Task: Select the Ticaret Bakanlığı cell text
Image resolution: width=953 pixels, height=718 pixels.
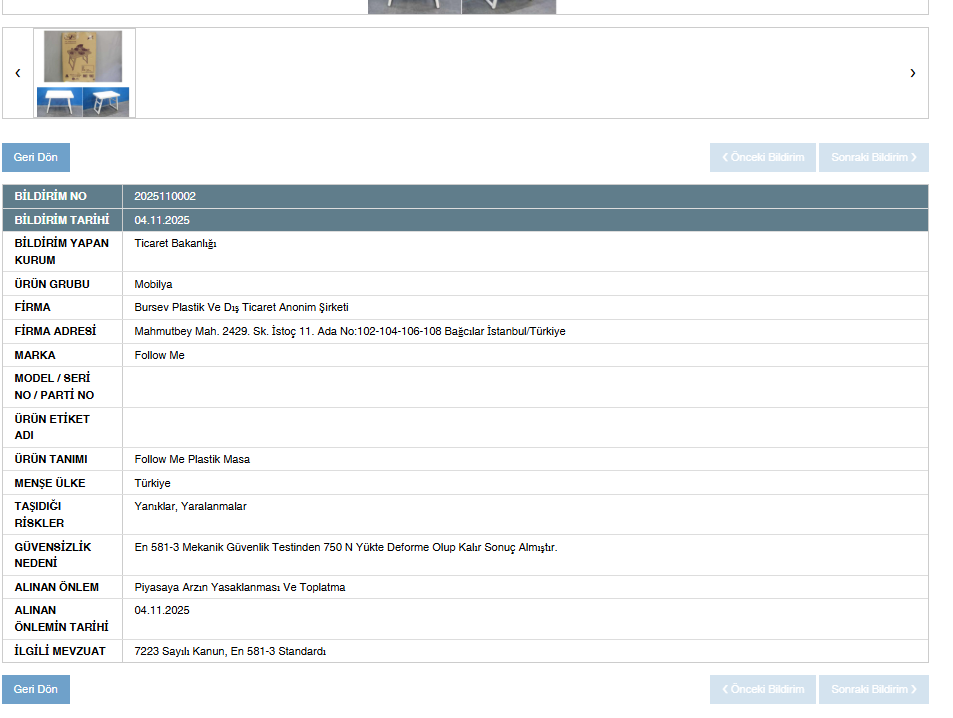Action: [175, 244]
